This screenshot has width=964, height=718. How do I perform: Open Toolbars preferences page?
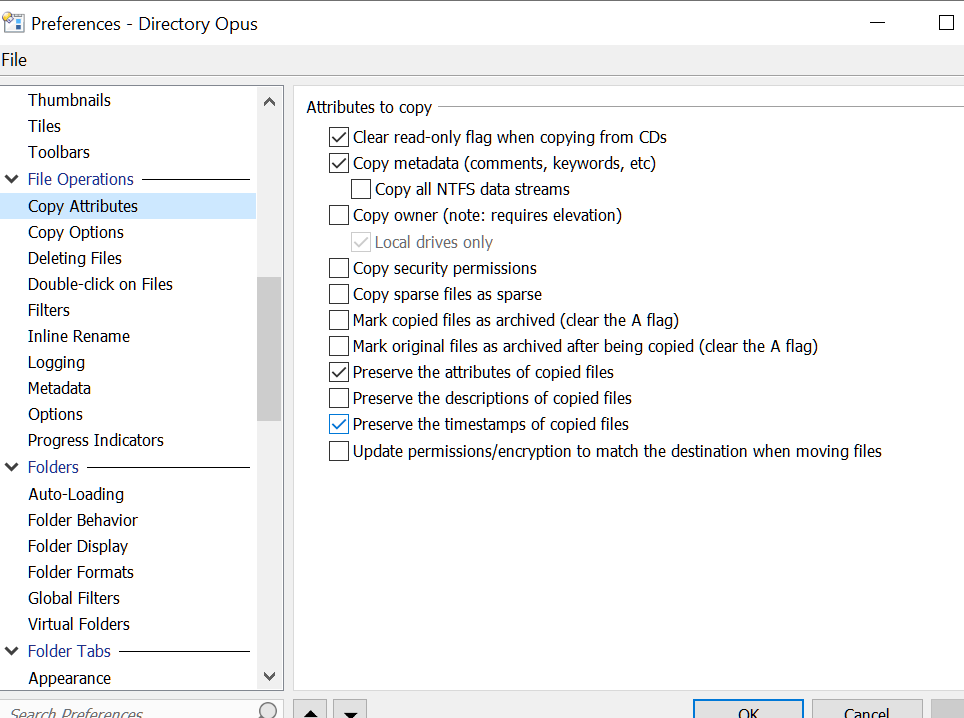[x=59, y=152]
